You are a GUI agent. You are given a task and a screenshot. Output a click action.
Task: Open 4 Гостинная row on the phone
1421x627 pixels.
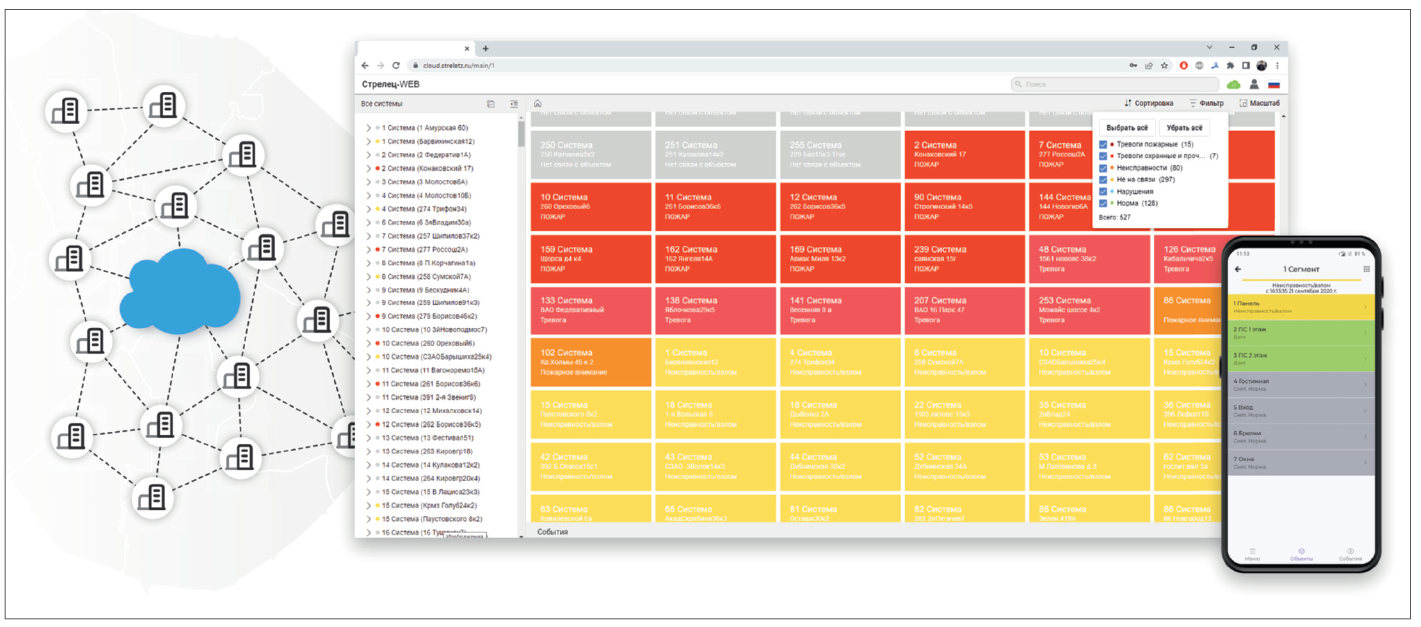1301,385
